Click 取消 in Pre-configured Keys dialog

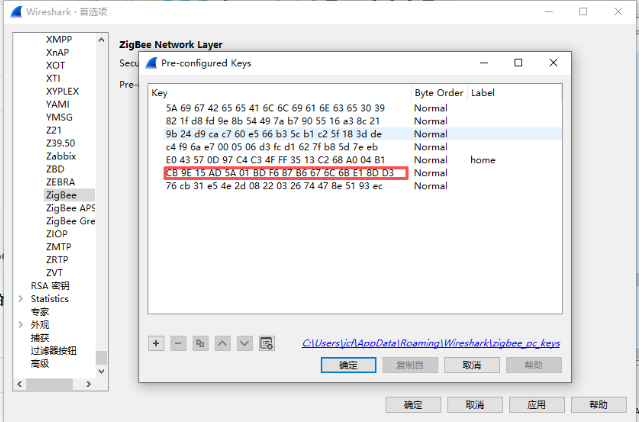(x=472, y=365)
